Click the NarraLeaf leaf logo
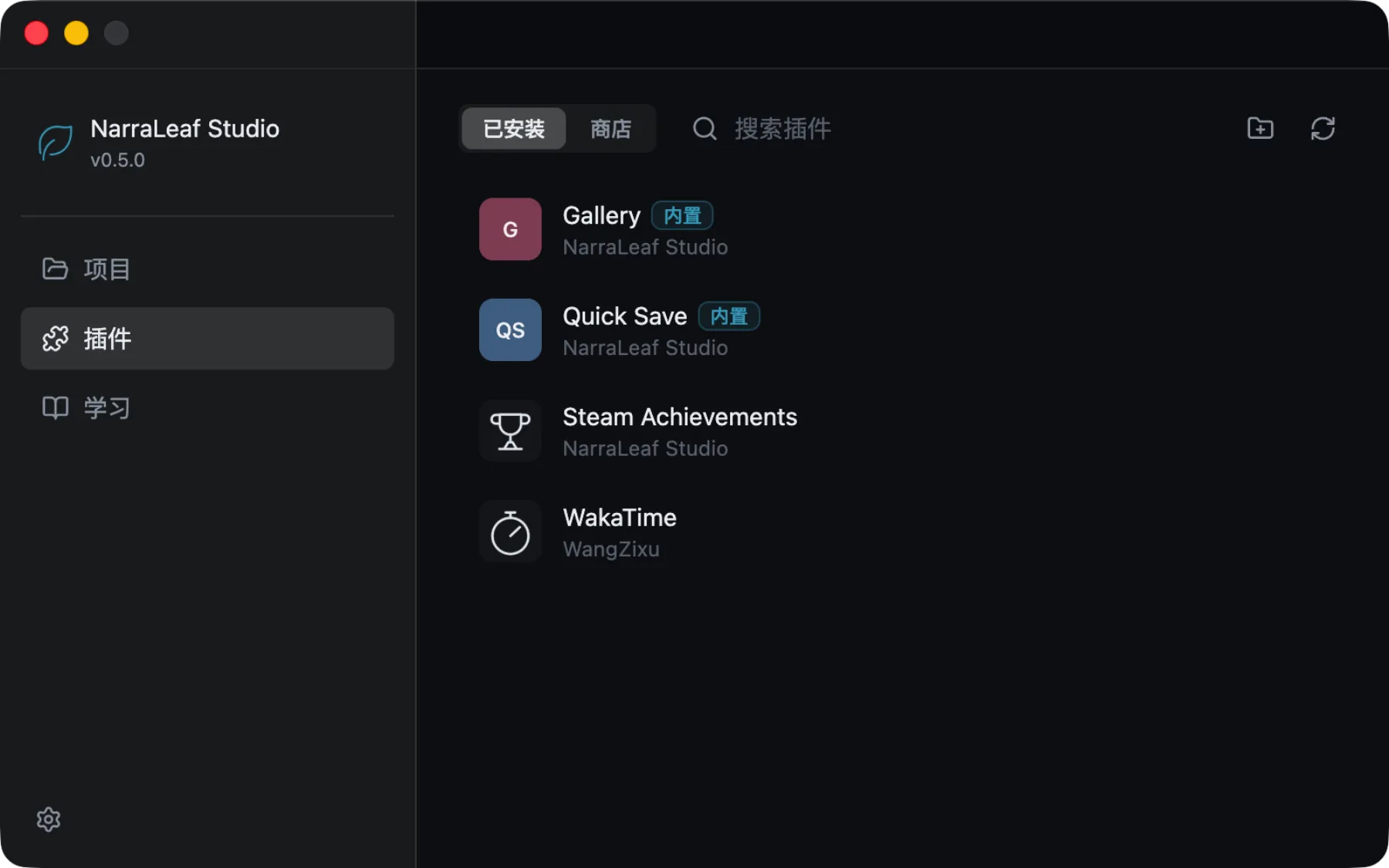 click(x=56, y=143)
